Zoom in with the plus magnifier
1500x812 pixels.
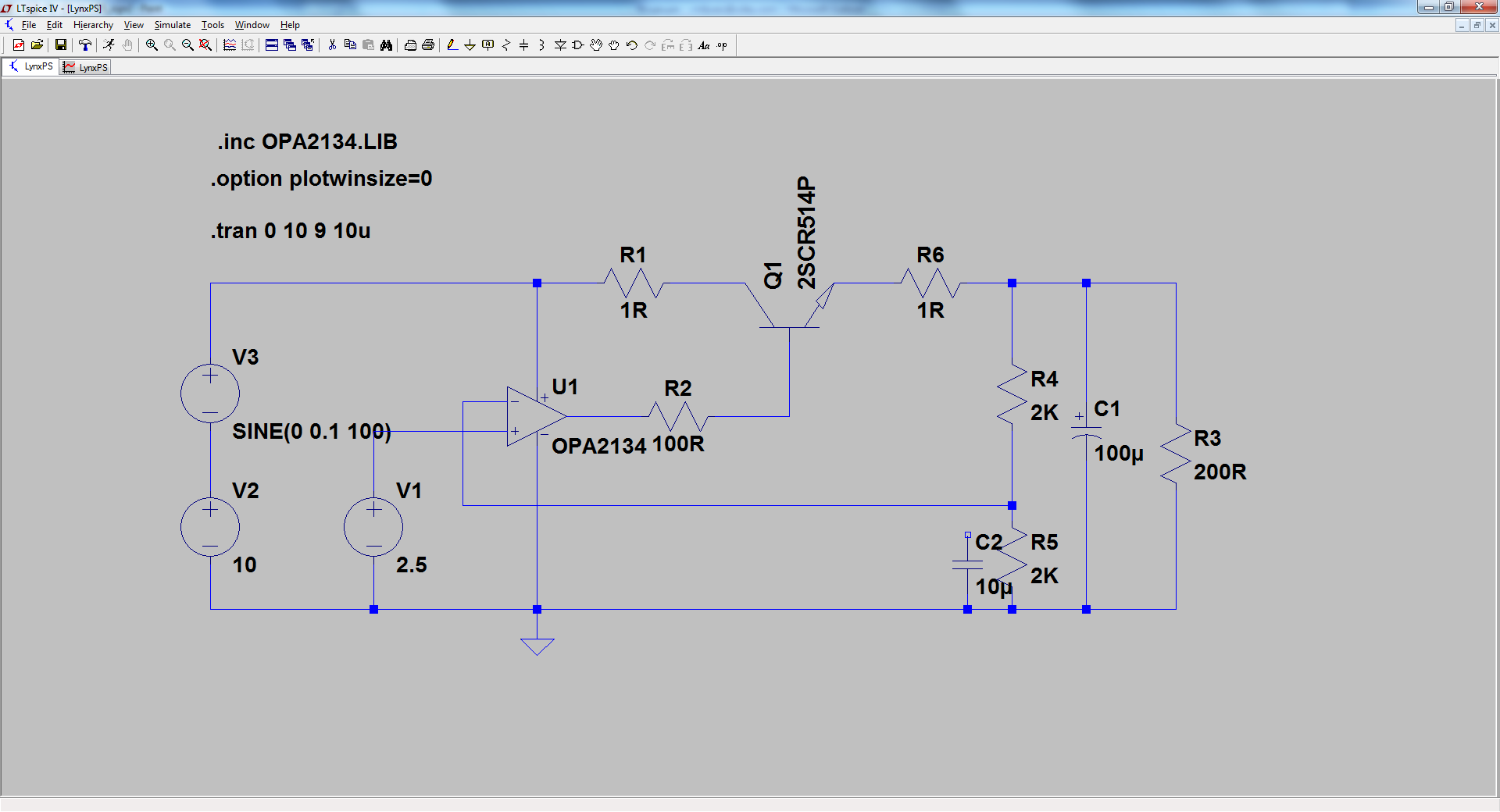pyautogui.click(x=152, y=45)
